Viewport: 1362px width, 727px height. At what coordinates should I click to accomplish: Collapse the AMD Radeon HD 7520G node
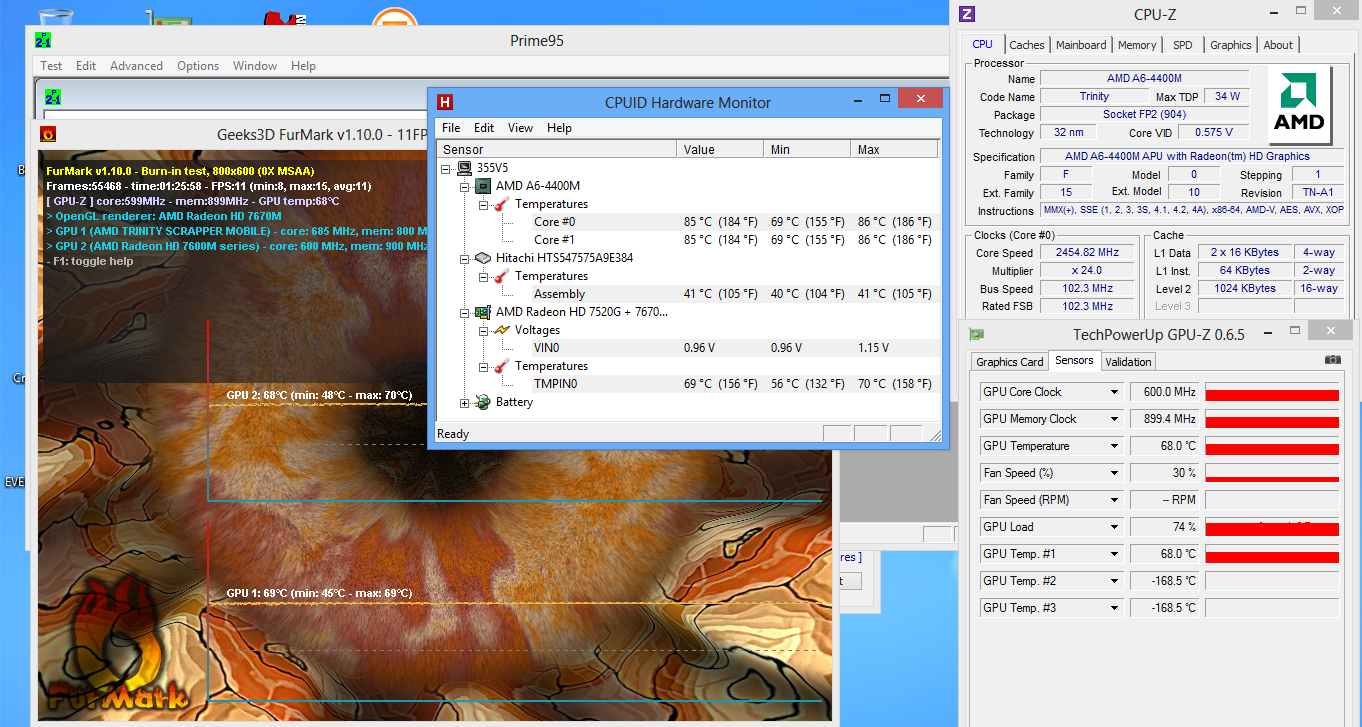(x=464, y=312)
